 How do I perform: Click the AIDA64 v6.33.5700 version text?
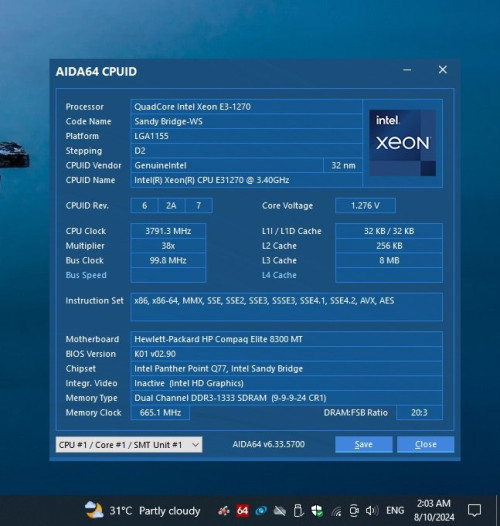(x=268, y=444)
